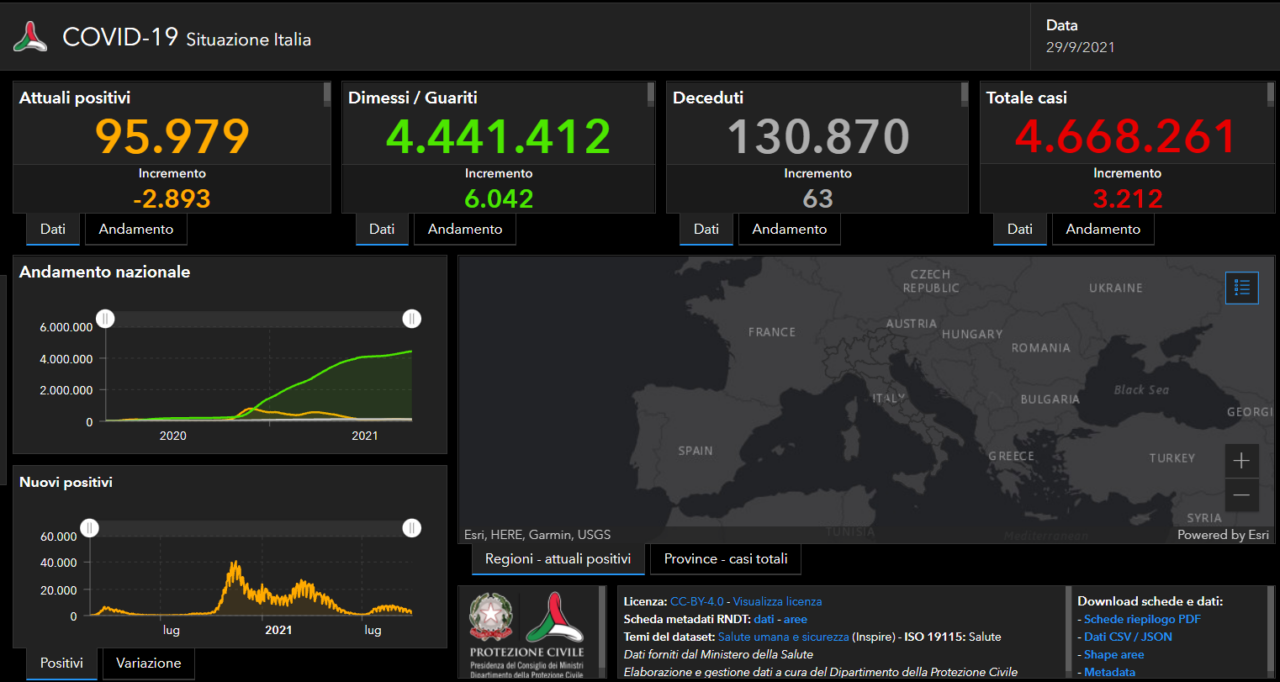Click right range handle of Nuovi positivi chart
1280x682 pixels.
coord(412,528)
